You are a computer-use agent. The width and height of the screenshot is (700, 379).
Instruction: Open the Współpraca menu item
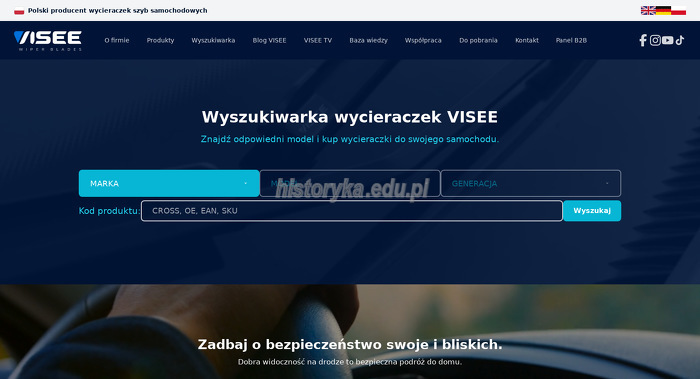423,40
